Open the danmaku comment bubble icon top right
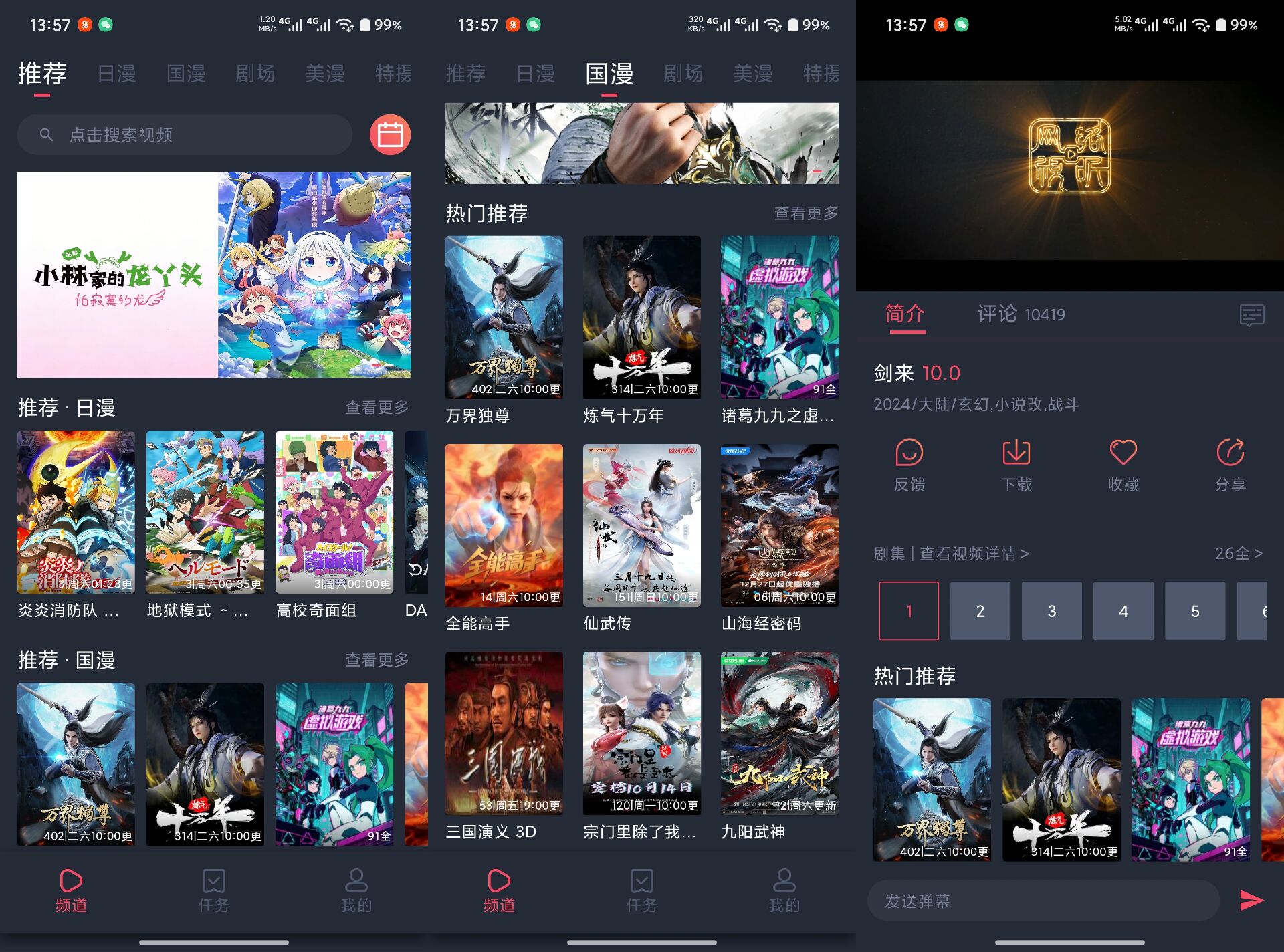Viewport: 1284px width, 952px height. click(1252, 314)
